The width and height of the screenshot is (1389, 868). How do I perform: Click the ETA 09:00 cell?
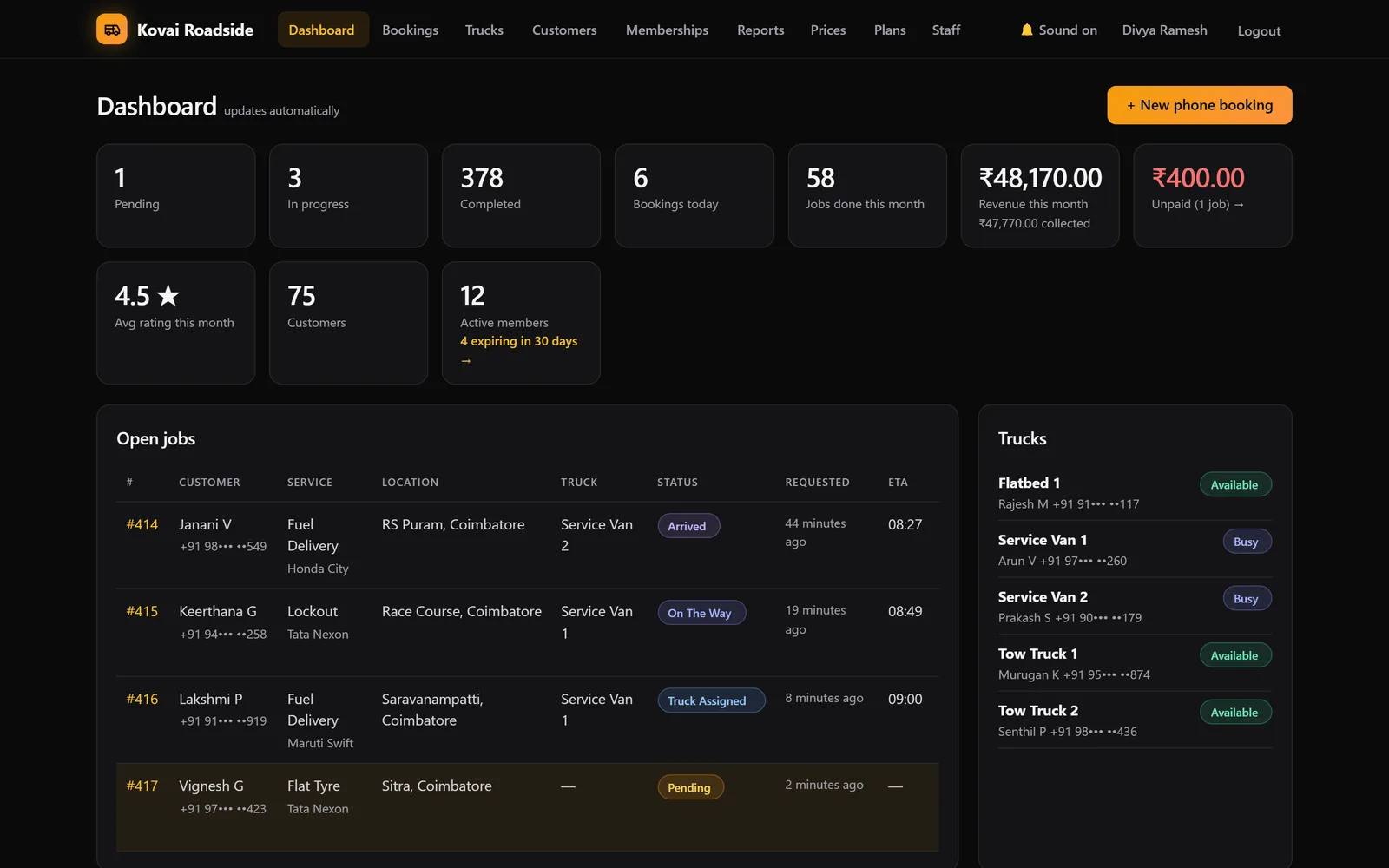[x=905, y=699]
